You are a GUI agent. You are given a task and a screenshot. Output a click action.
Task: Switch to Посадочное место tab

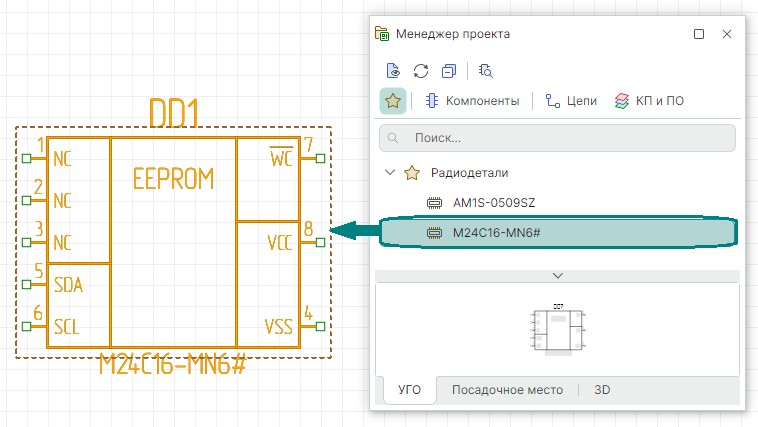point(507,390)
